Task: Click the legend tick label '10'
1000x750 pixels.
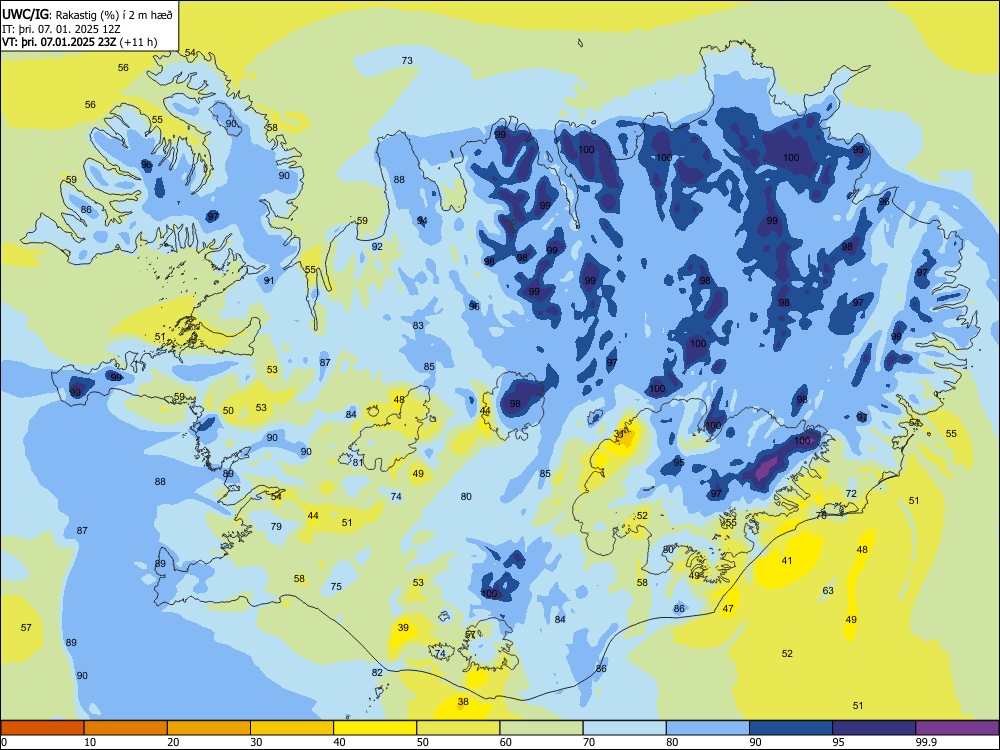Action: 91,742
